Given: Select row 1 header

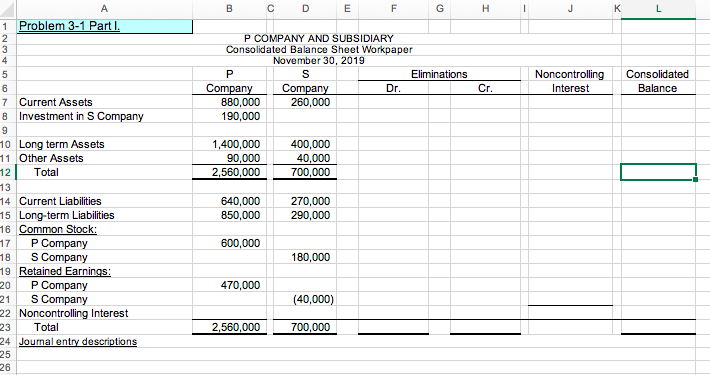Looking at the screenshot, I should point(8,26).
